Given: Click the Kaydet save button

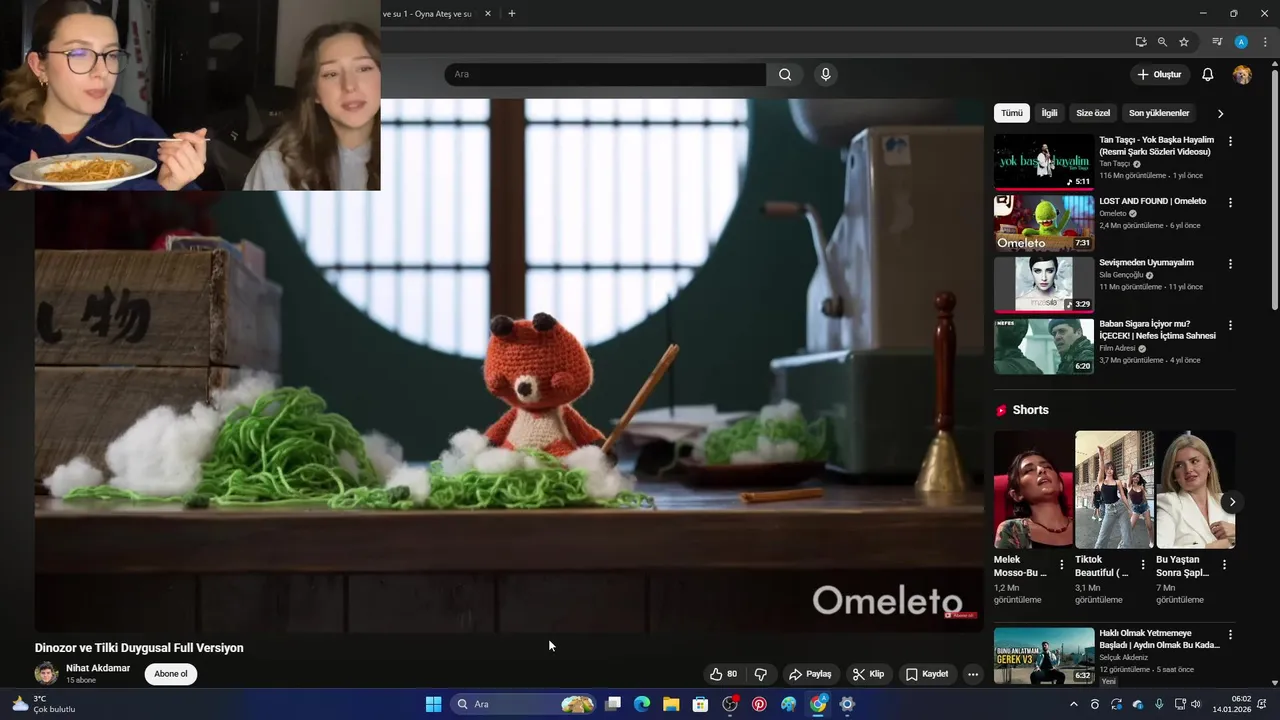Looking at the screenshot, I should [927, 674].
